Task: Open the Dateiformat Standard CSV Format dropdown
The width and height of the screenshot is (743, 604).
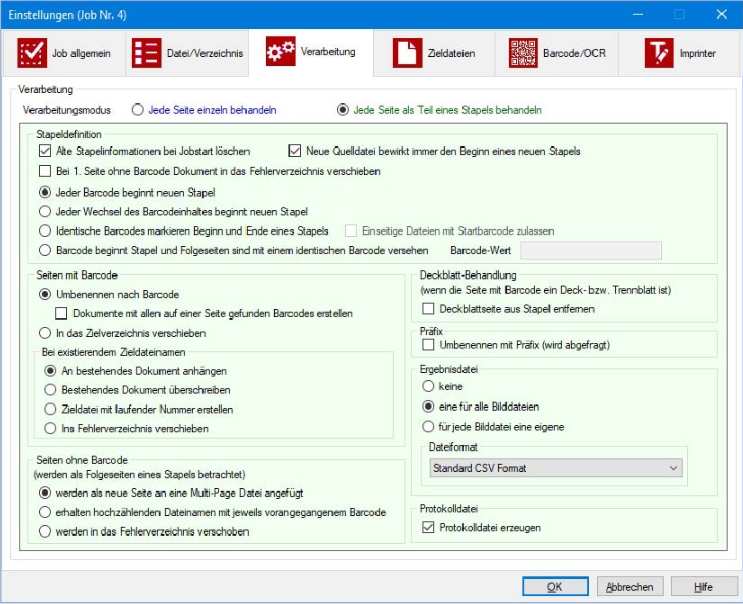Action: [x=556, y=468]
